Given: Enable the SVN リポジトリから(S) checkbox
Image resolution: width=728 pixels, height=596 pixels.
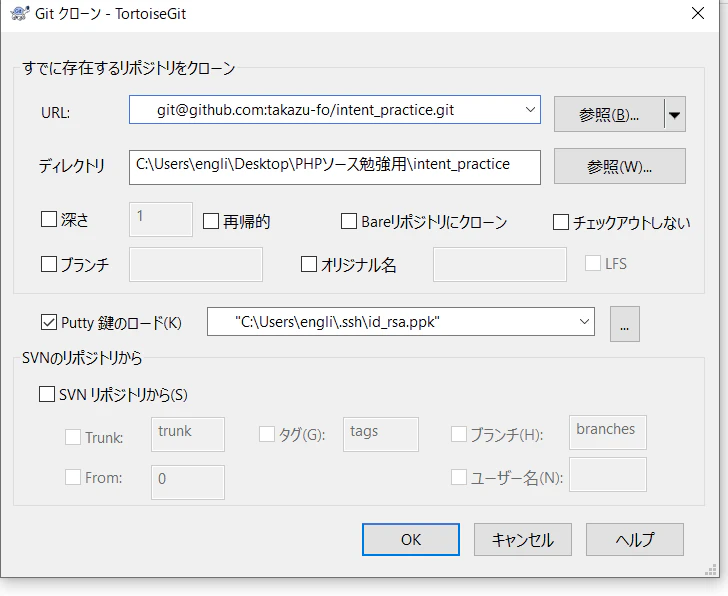Looking at the screenshot, I should 47,395.
